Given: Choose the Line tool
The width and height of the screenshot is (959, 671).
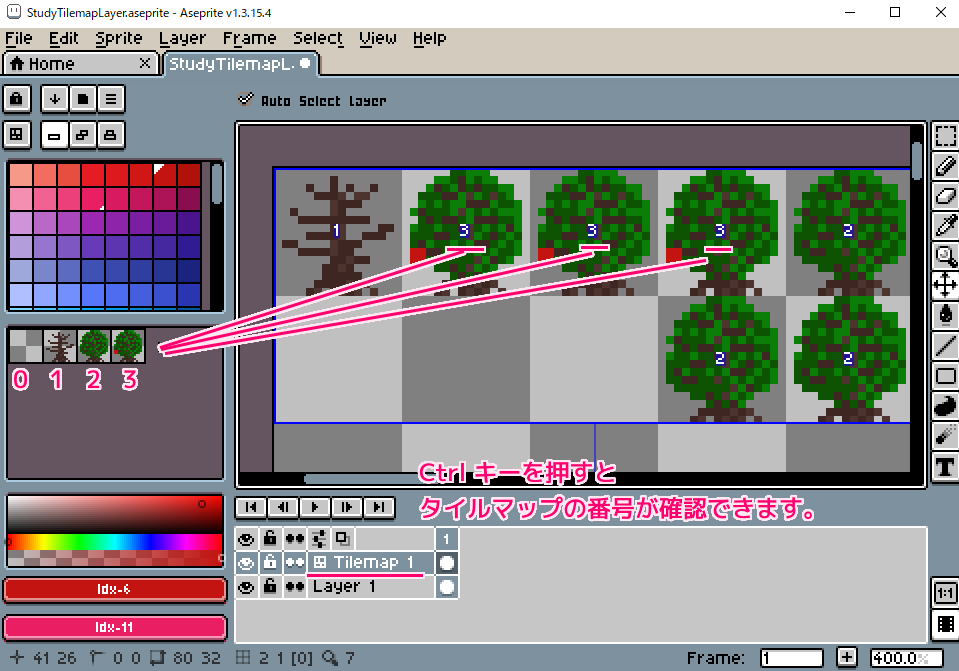Looking at the screenshot, I should coord(945,346).
